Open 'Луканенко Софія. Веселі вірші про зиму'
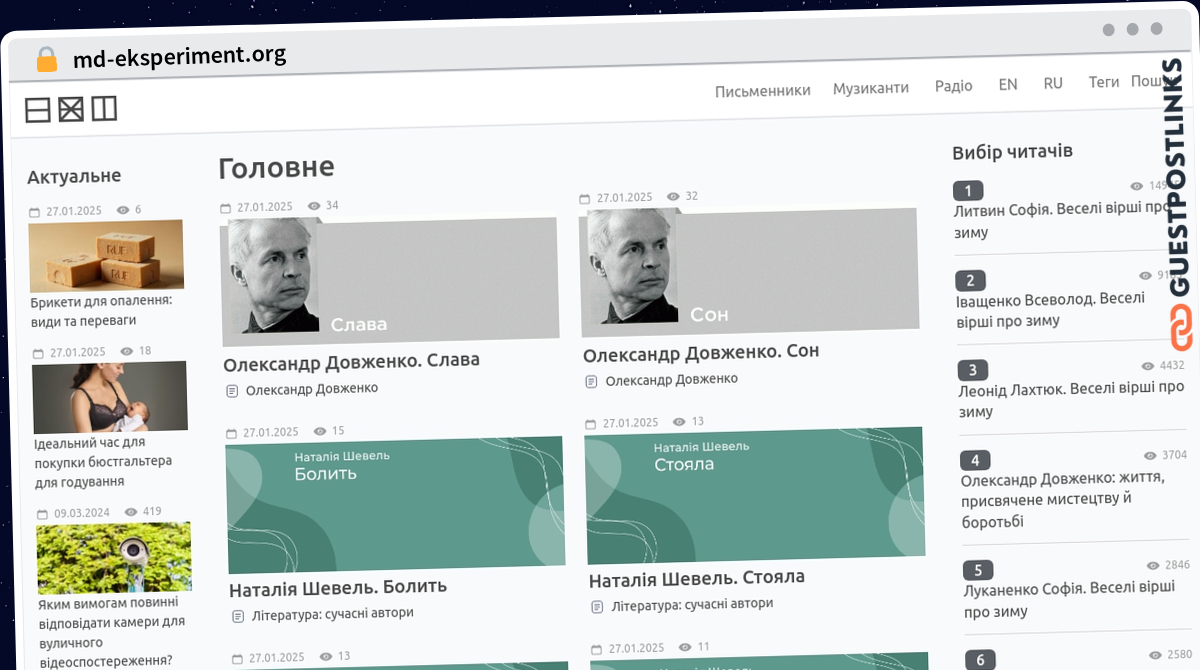1200x670 pixels. (x=1068, y=599)
